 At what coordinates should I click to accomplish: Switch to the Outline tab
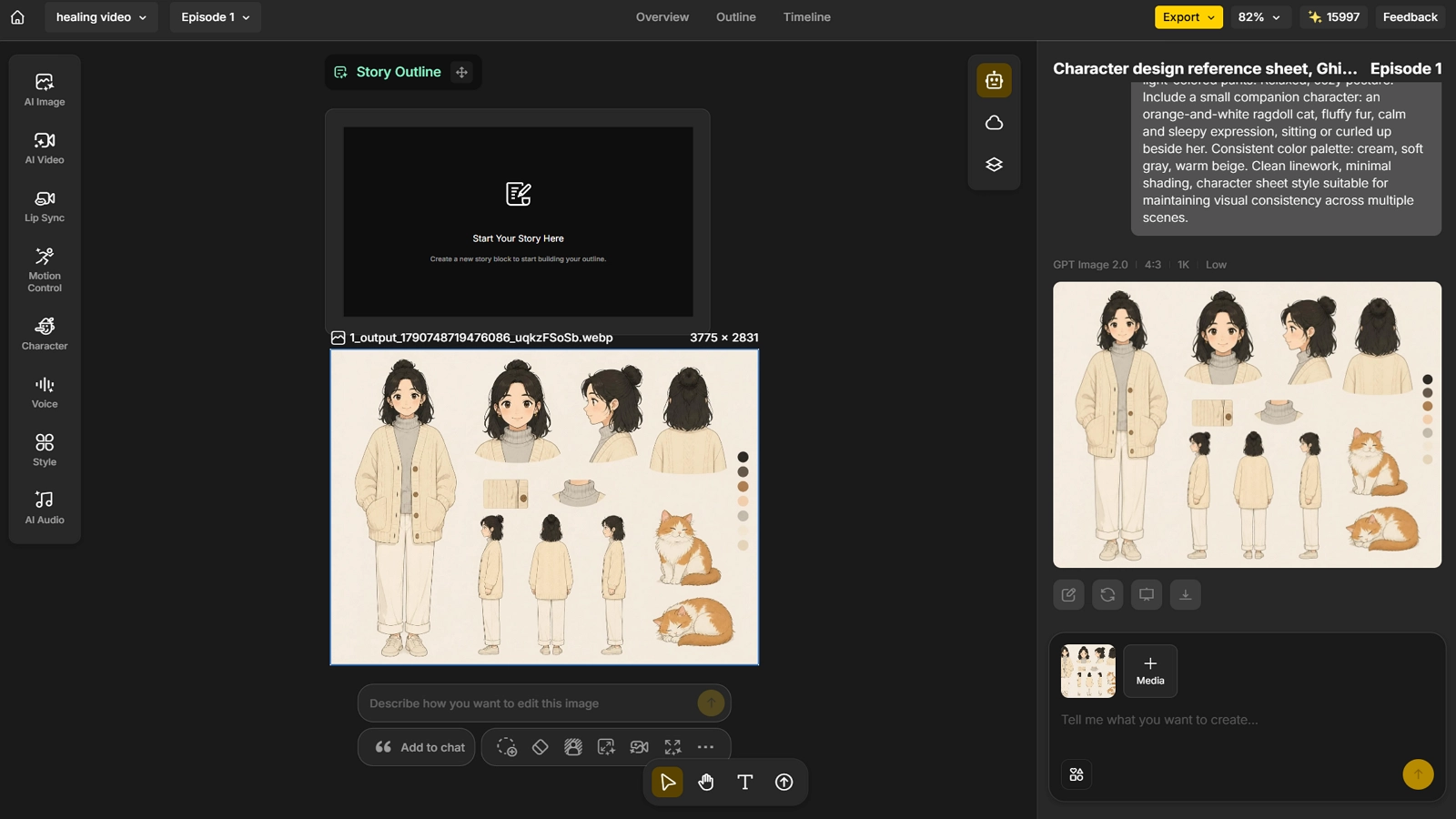click(x=736, y=17)
